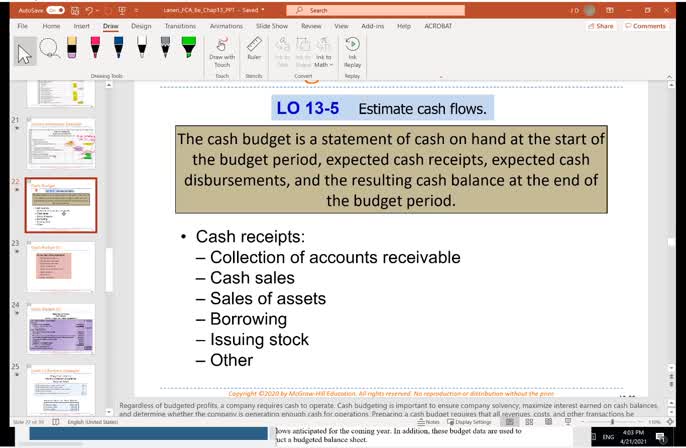Open the Transitions tab
This screenshot has height=448, width=686.
(x=180, y=26)
